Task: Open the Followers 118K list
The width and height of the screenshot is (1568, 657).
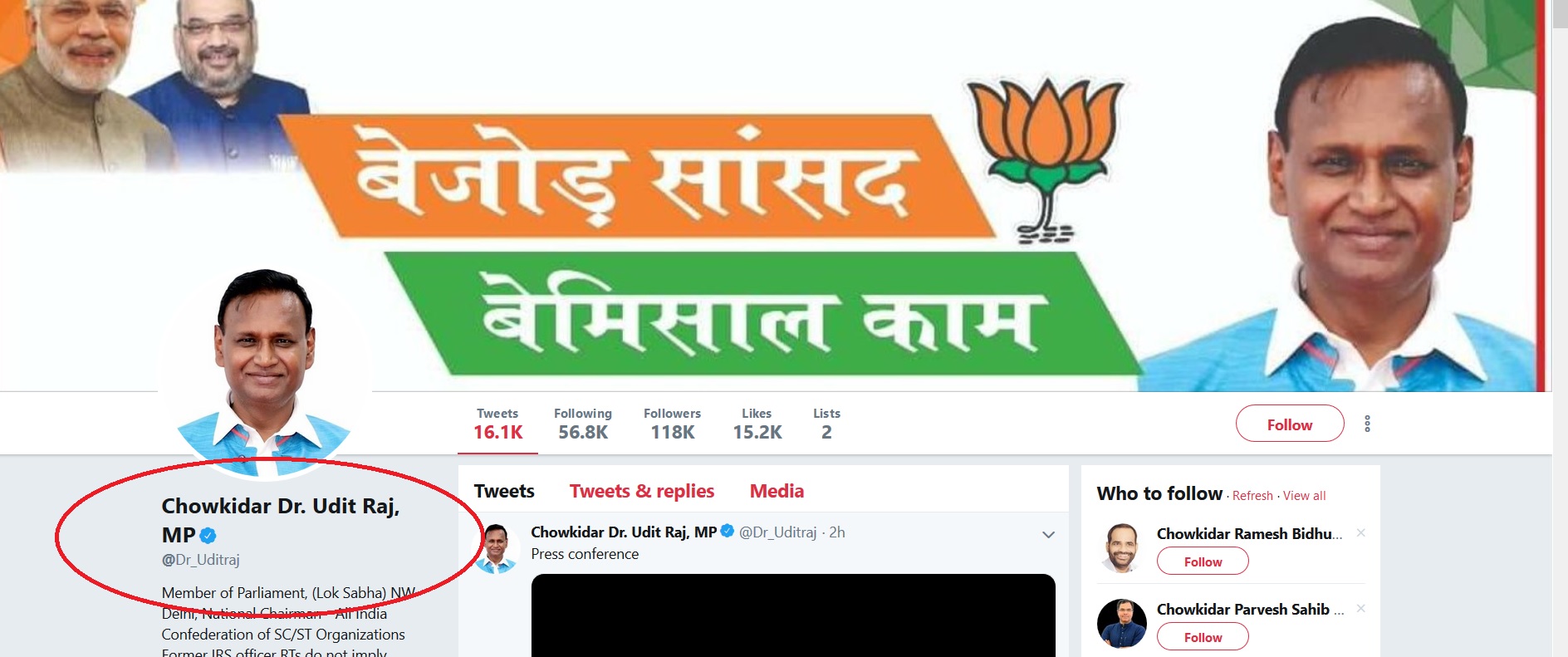Action: tap(672, 424)
